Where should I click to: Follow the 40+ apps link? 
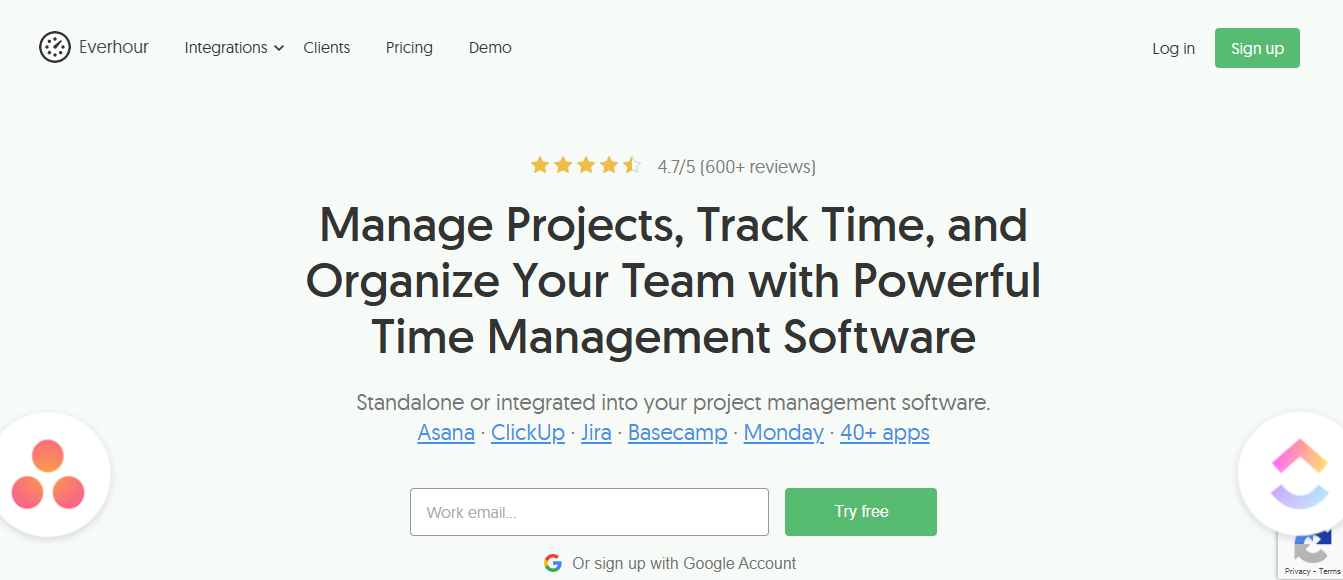point(884,432)
